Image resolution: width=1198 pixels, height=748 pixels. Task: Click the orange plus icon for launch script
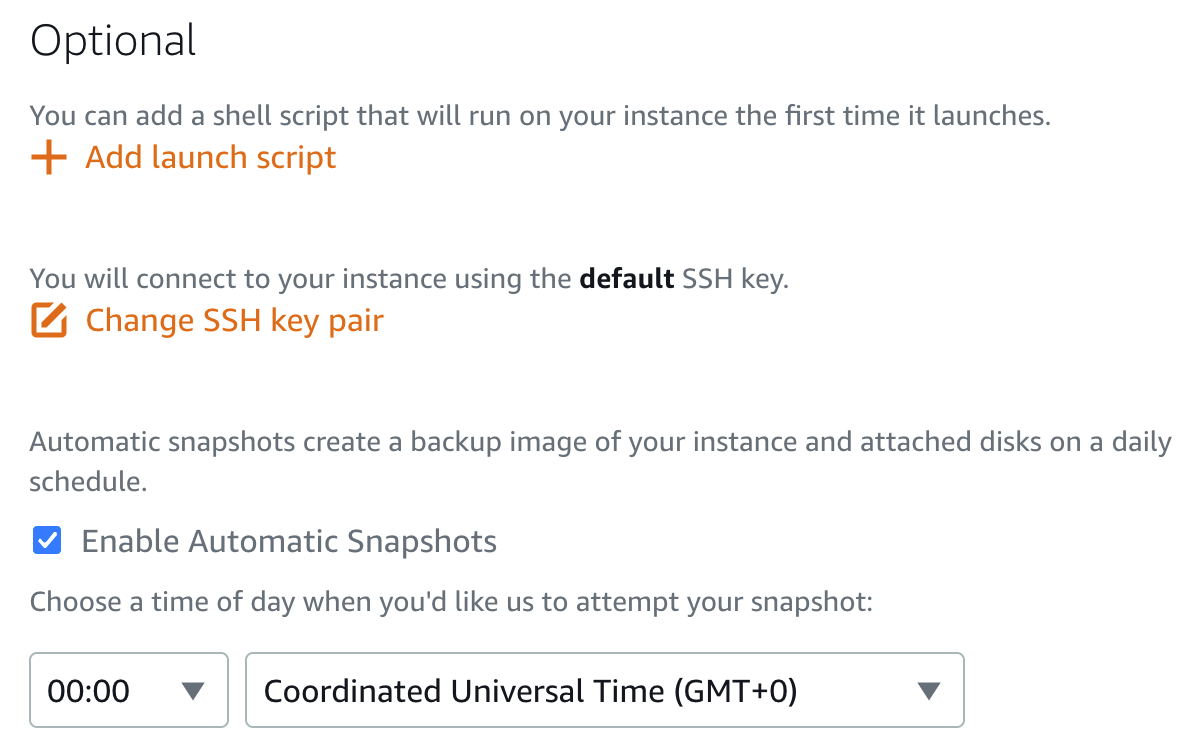point(48,158)
